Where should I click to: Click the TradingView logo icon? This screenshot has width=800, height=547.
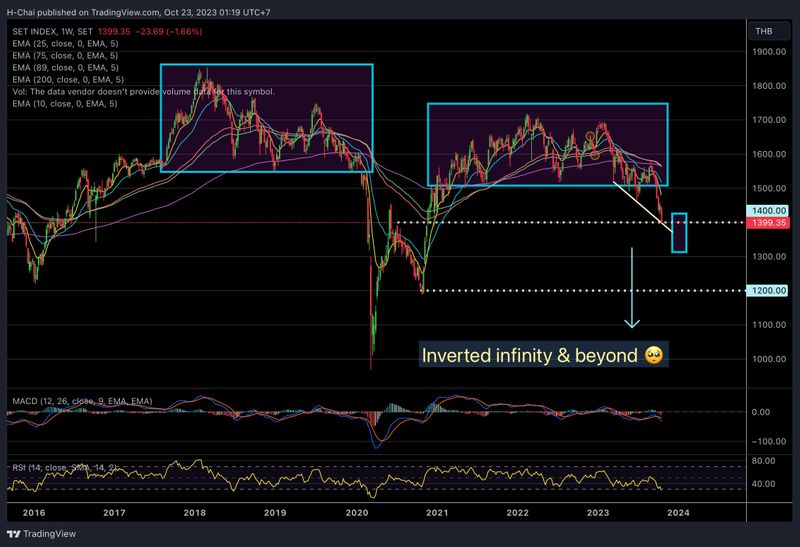tap(14, 534)
